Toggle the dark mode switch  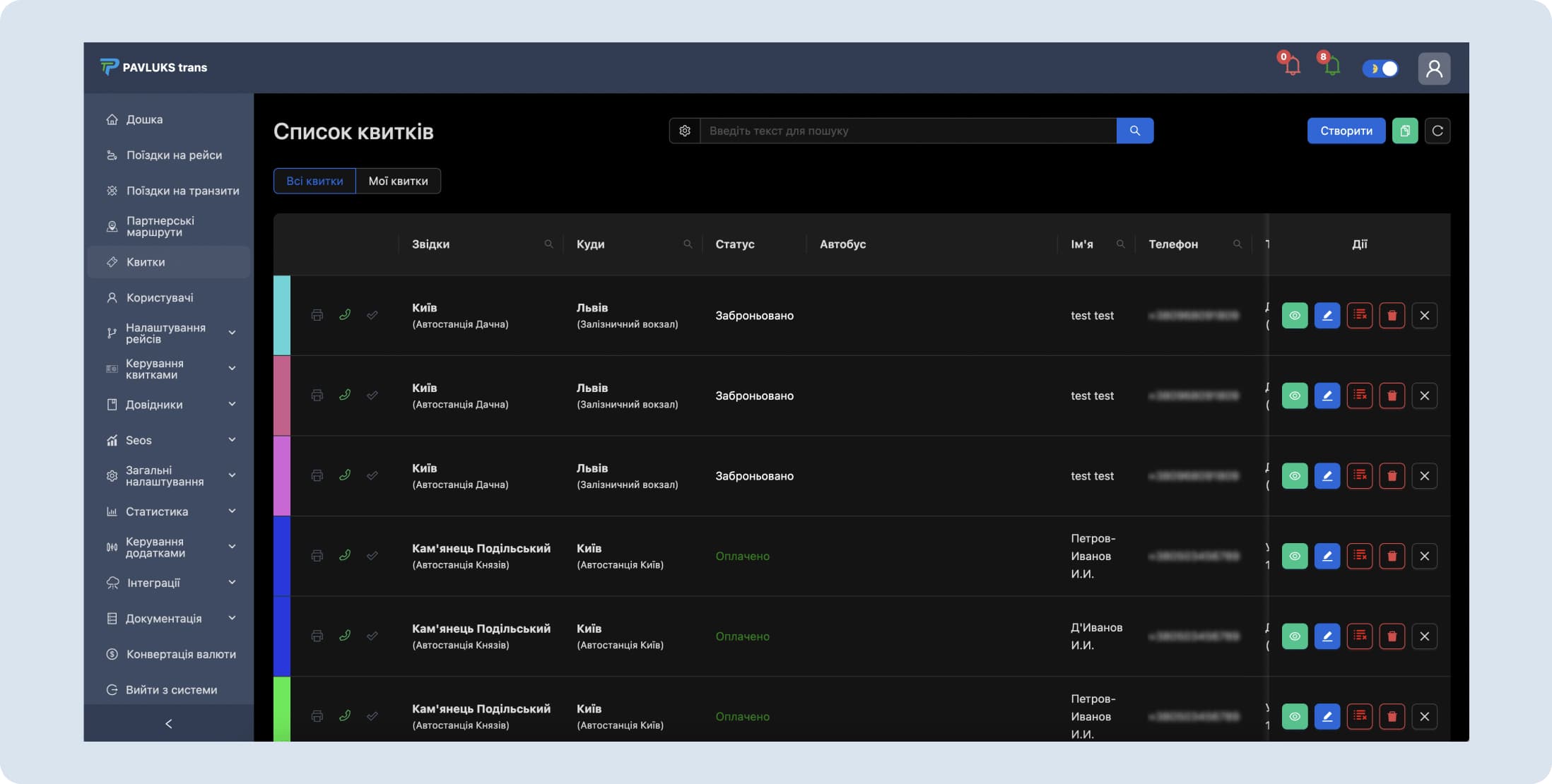(x=1380, y=69)
